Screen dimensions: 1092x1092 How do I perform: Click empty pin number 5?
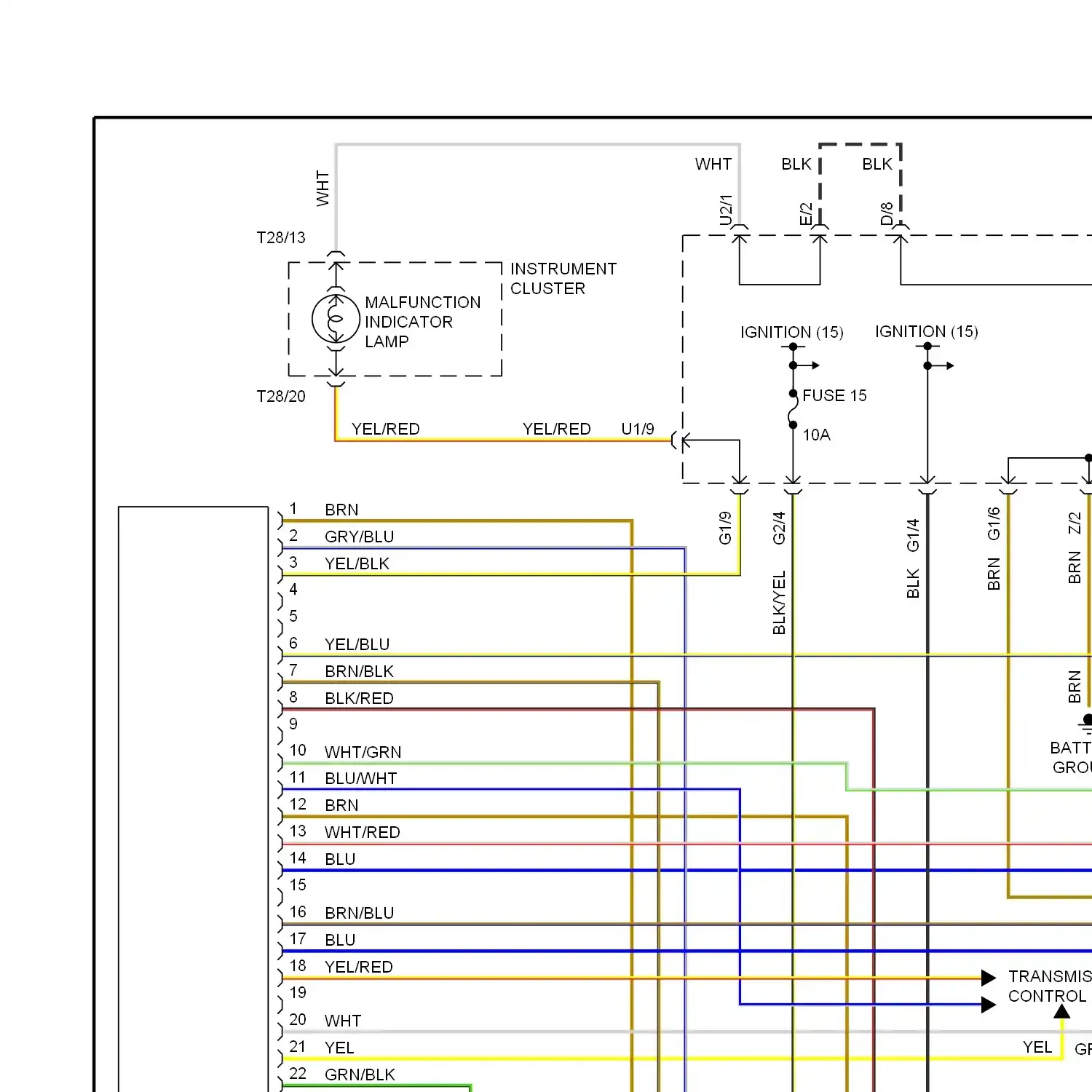coord(293,616)
